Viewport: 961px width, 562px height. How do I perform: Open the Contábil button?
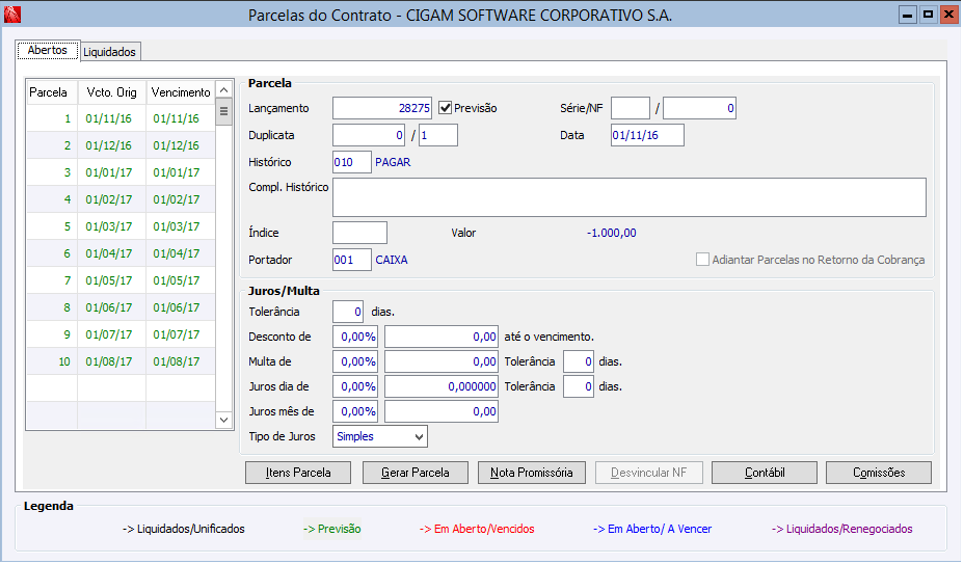coord(764,473)
